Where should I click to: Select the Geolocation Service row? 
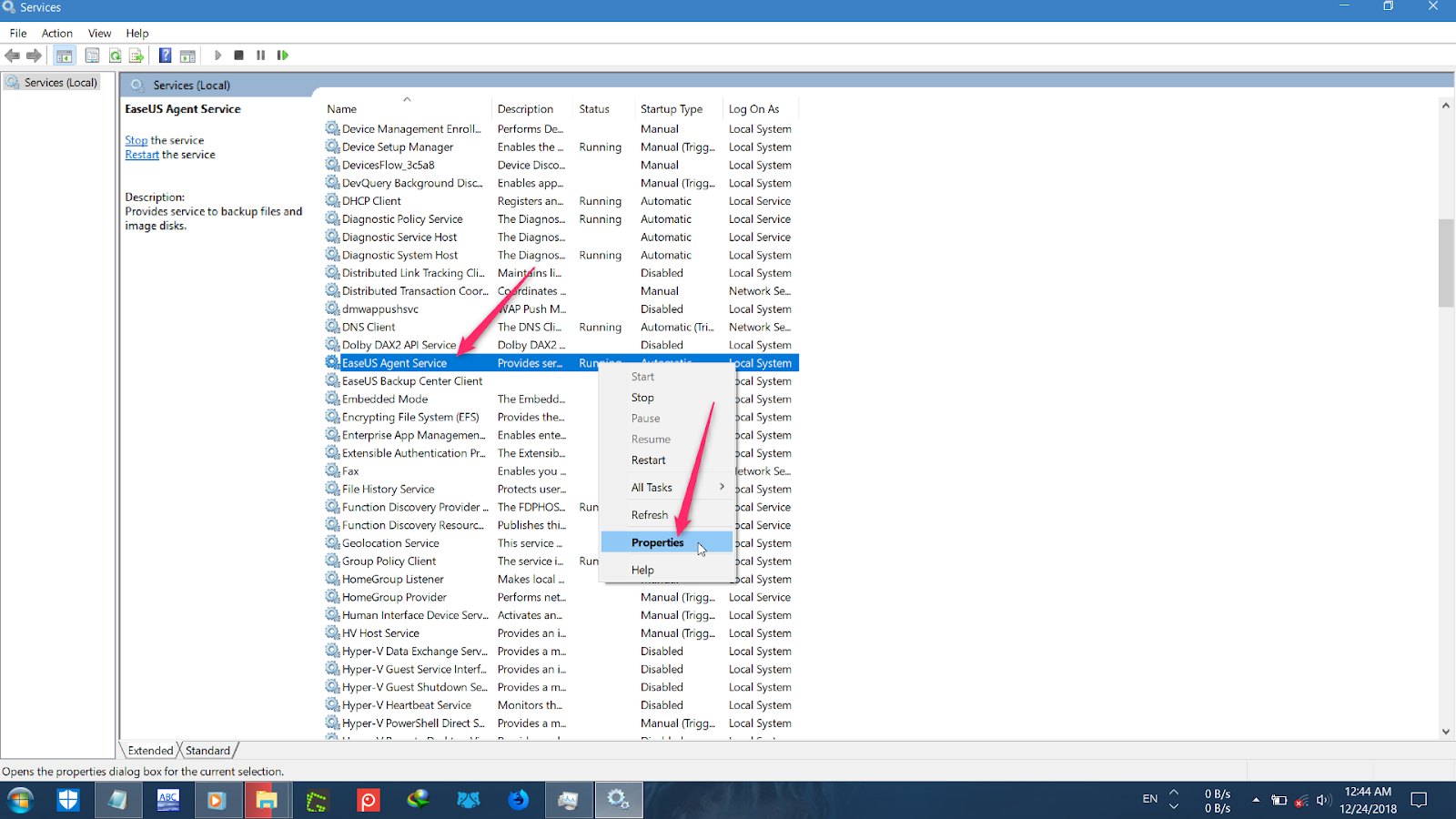click(x=561, y=543)
